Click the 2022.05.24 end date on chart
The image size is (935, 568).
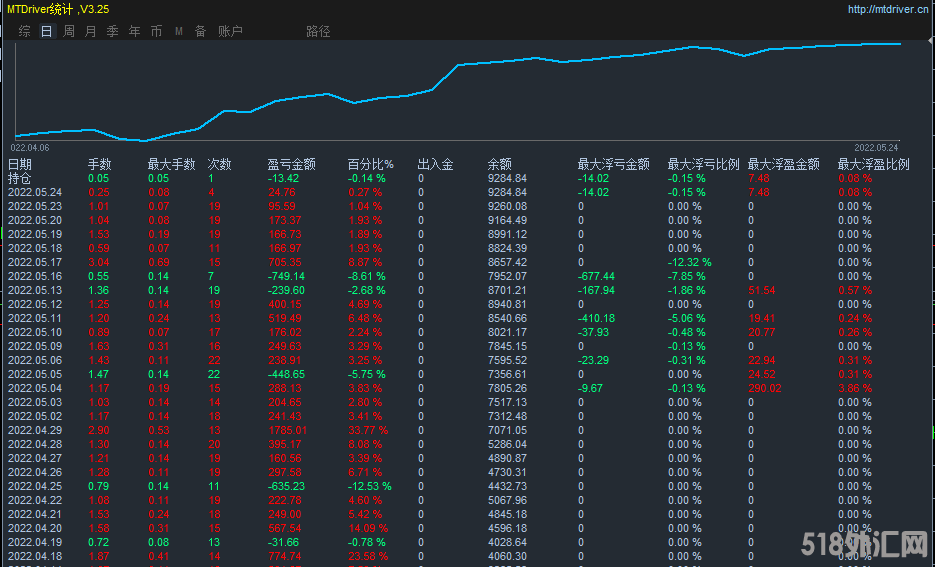[878, 147]
